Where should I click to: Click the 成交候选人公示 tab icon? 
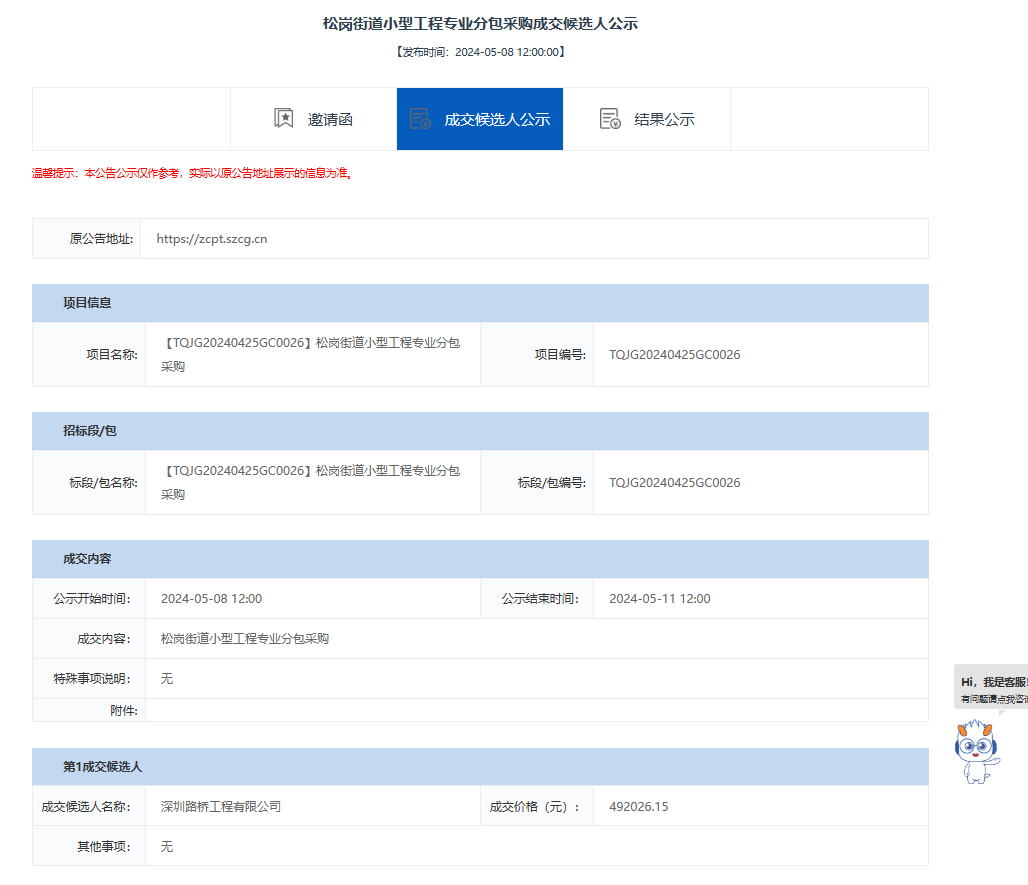click(x=420, y=119)
